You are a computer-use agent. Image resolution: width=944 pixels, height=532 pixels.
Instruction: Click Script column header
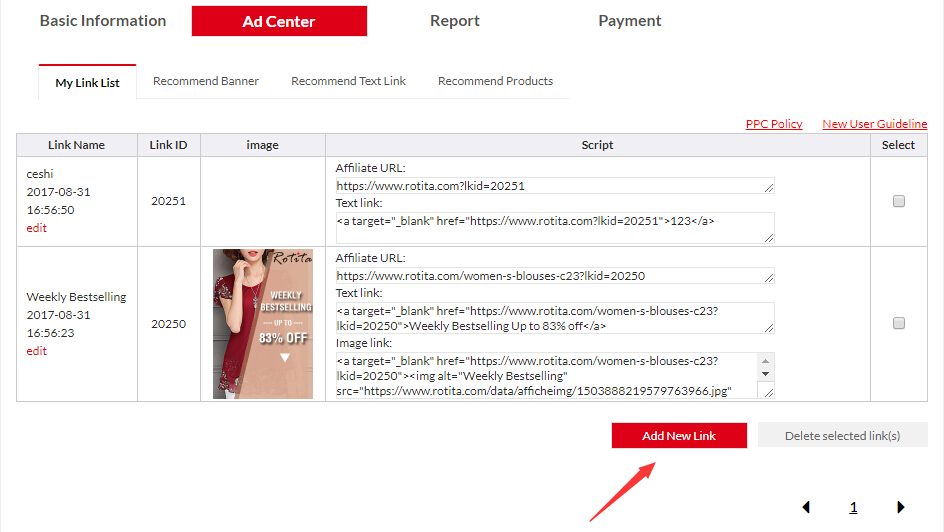coord(597,145)
